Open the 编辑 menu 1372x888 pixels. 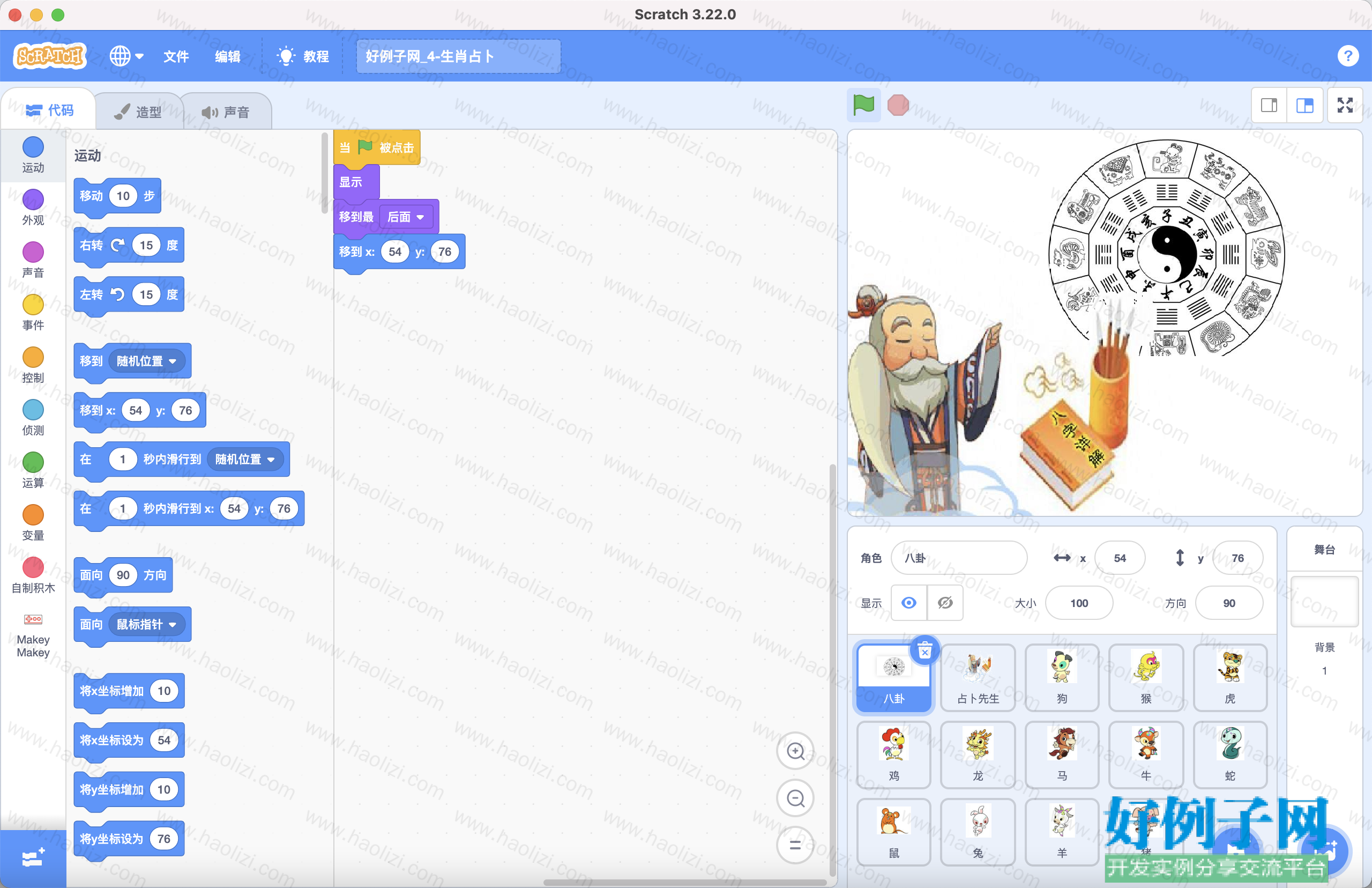tap(228, 56)
